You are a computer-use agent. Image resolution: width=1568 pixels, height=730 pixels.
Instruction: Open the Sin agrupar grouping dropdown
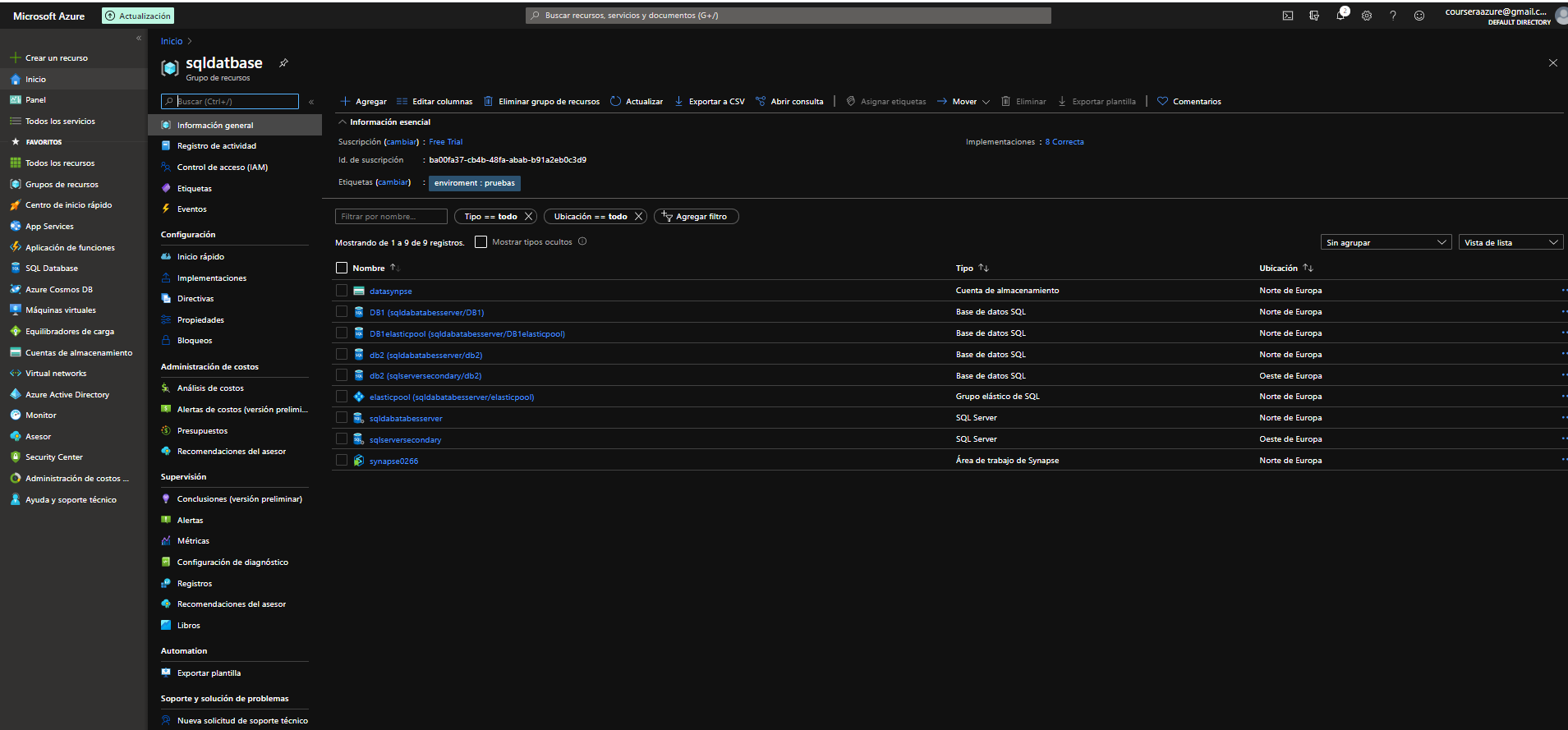click(1386, 242)
